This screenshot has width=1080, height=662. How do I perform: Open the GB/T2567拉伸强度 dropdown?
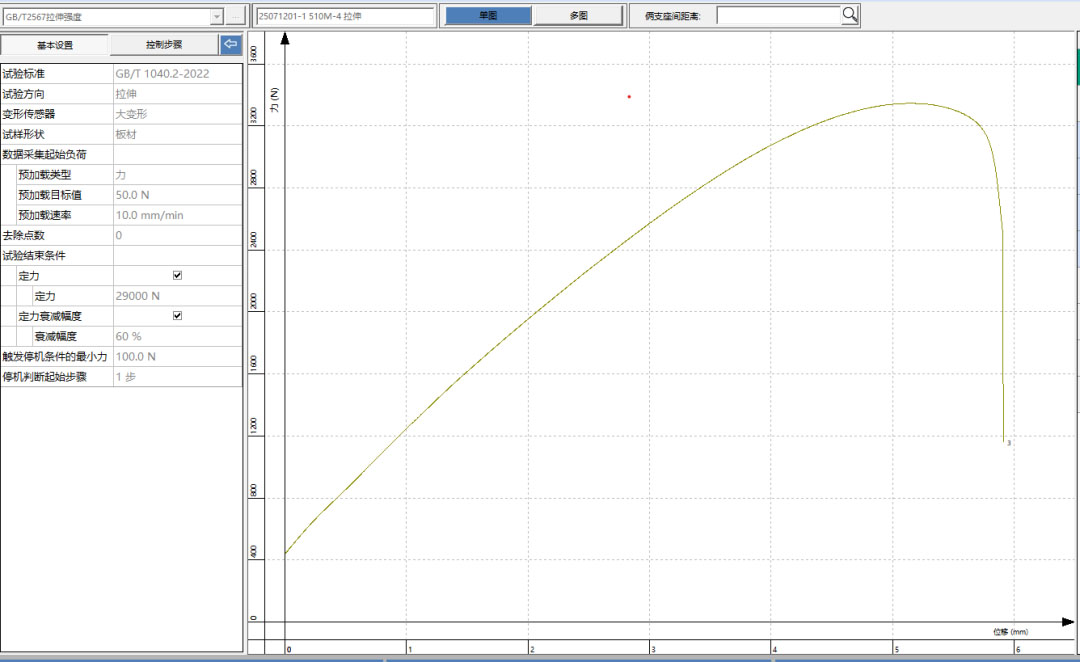(x=216, y=16)
